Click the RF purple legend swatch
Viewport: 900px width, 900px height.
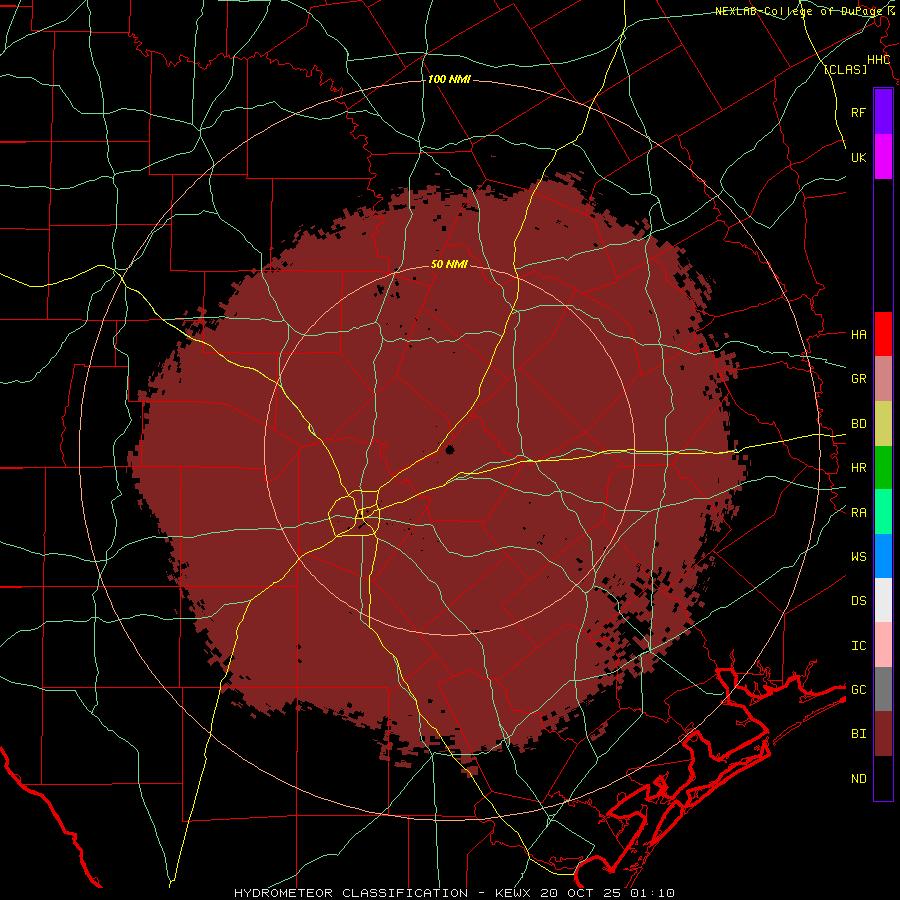(883, 111)
